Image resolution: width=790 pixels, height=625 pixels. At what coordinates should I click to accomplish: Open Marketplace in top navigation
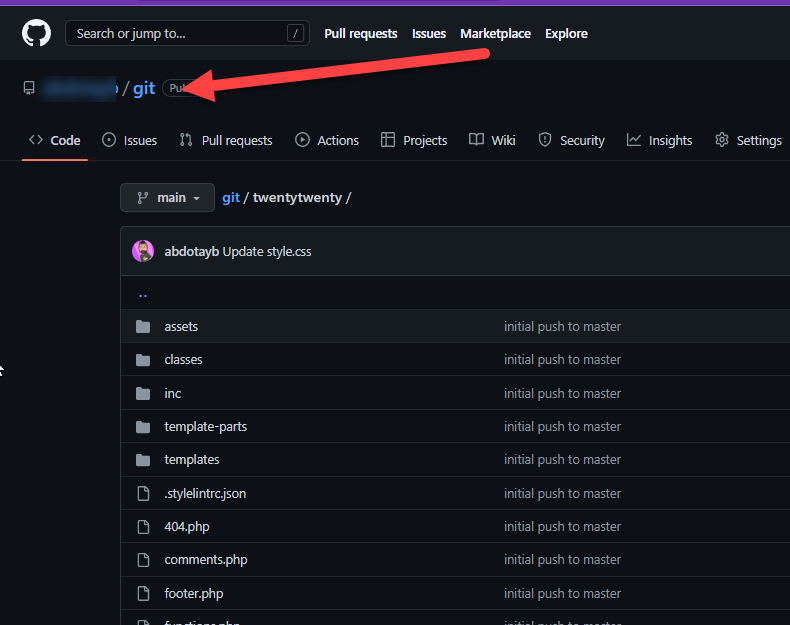[495, 34]
